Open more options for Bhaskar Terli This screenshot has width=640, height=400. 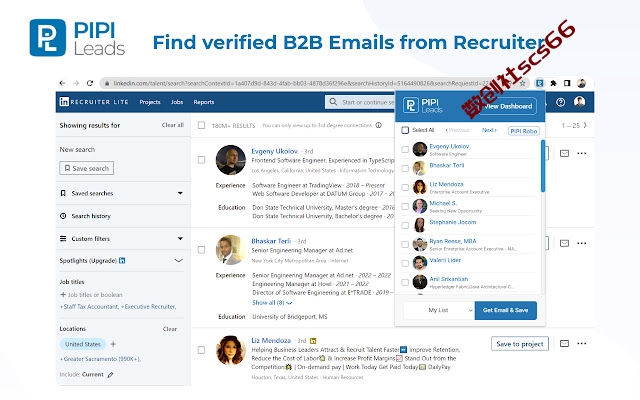(x=582, y=243)
